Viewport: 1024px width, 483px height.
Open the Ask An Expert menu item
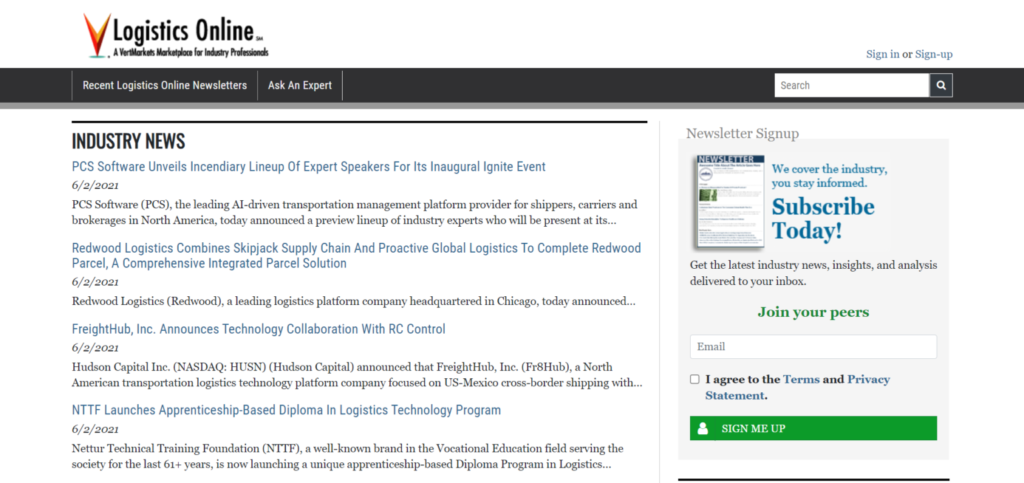300,86
